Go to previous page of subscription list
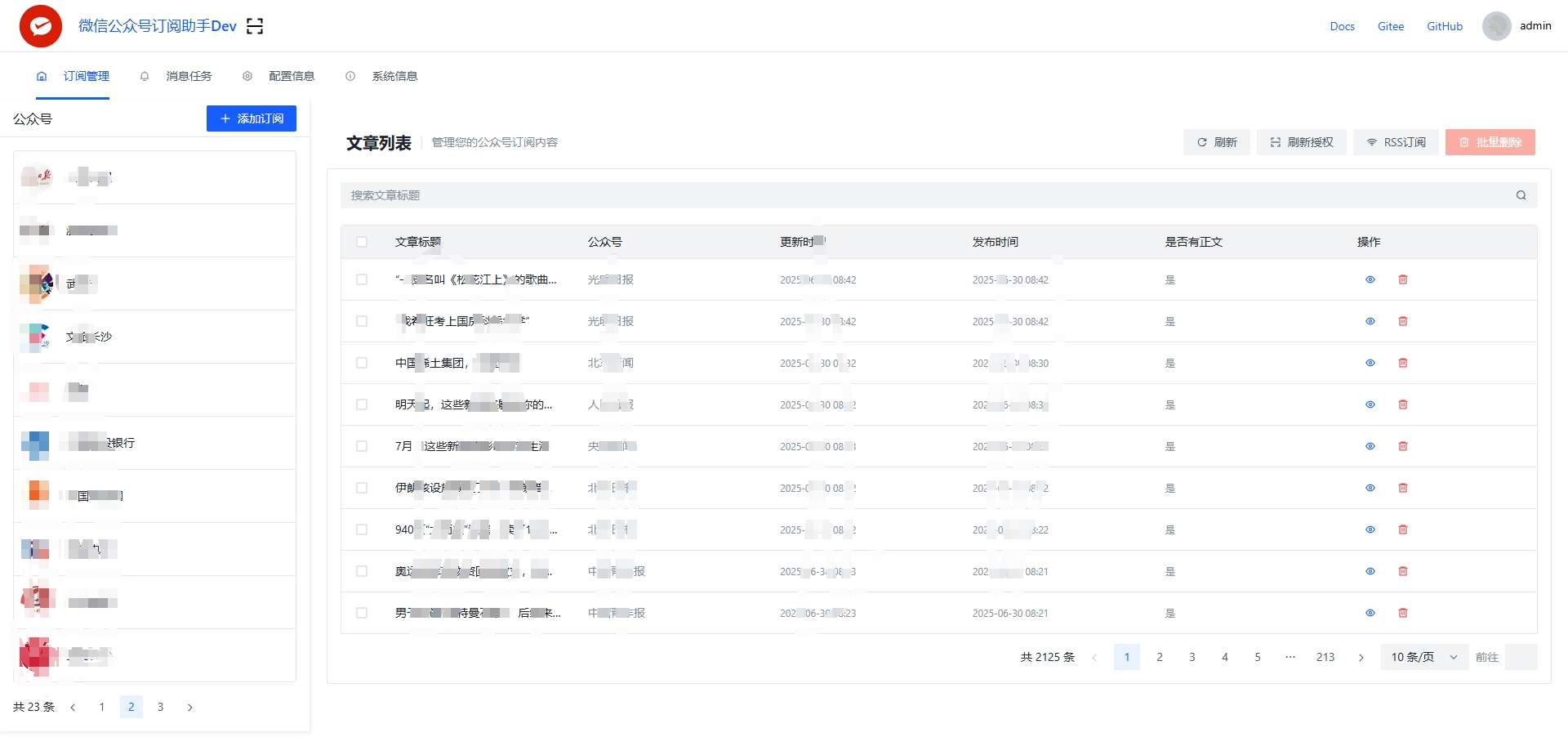Screen dimensions: 1568x746 click(x=73, y=708)
